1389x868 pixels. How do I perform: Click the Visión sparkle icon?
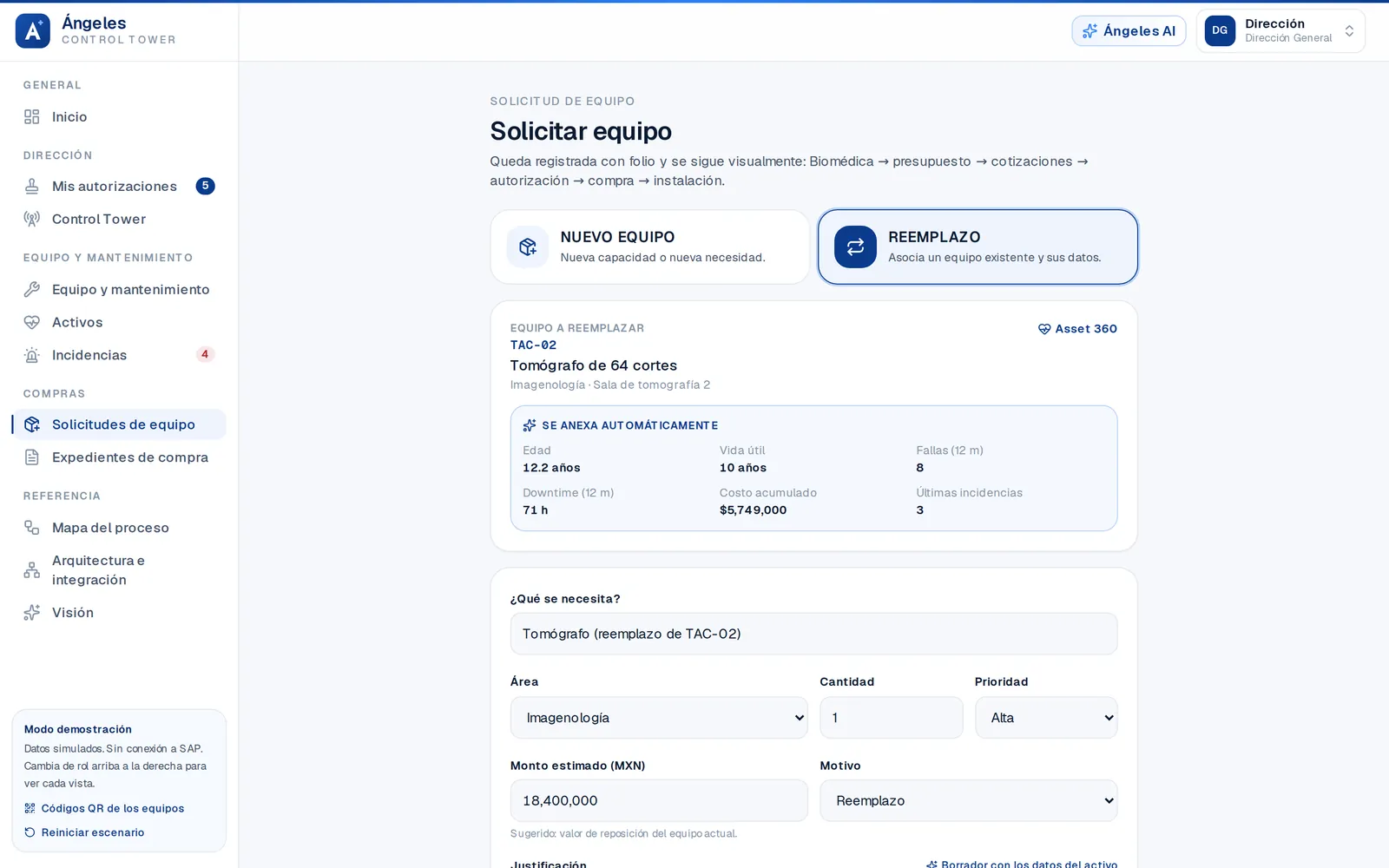[32, 613]
